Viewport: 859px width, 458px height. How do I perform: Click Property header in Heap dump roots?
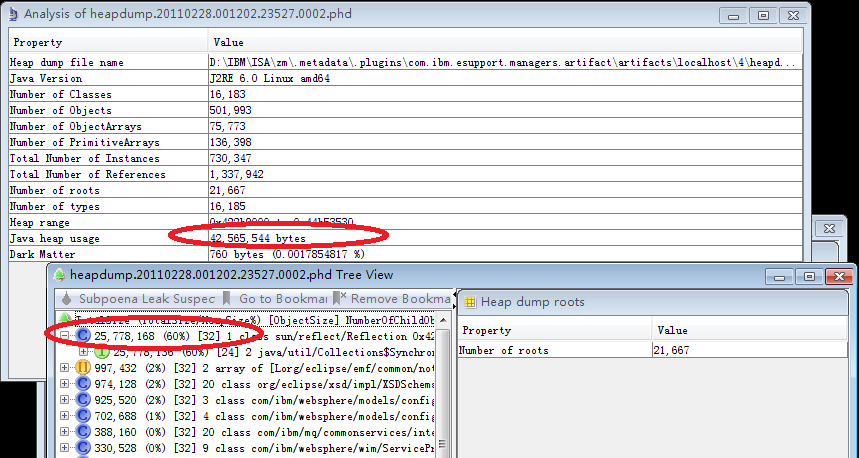[x=554, y=330]
